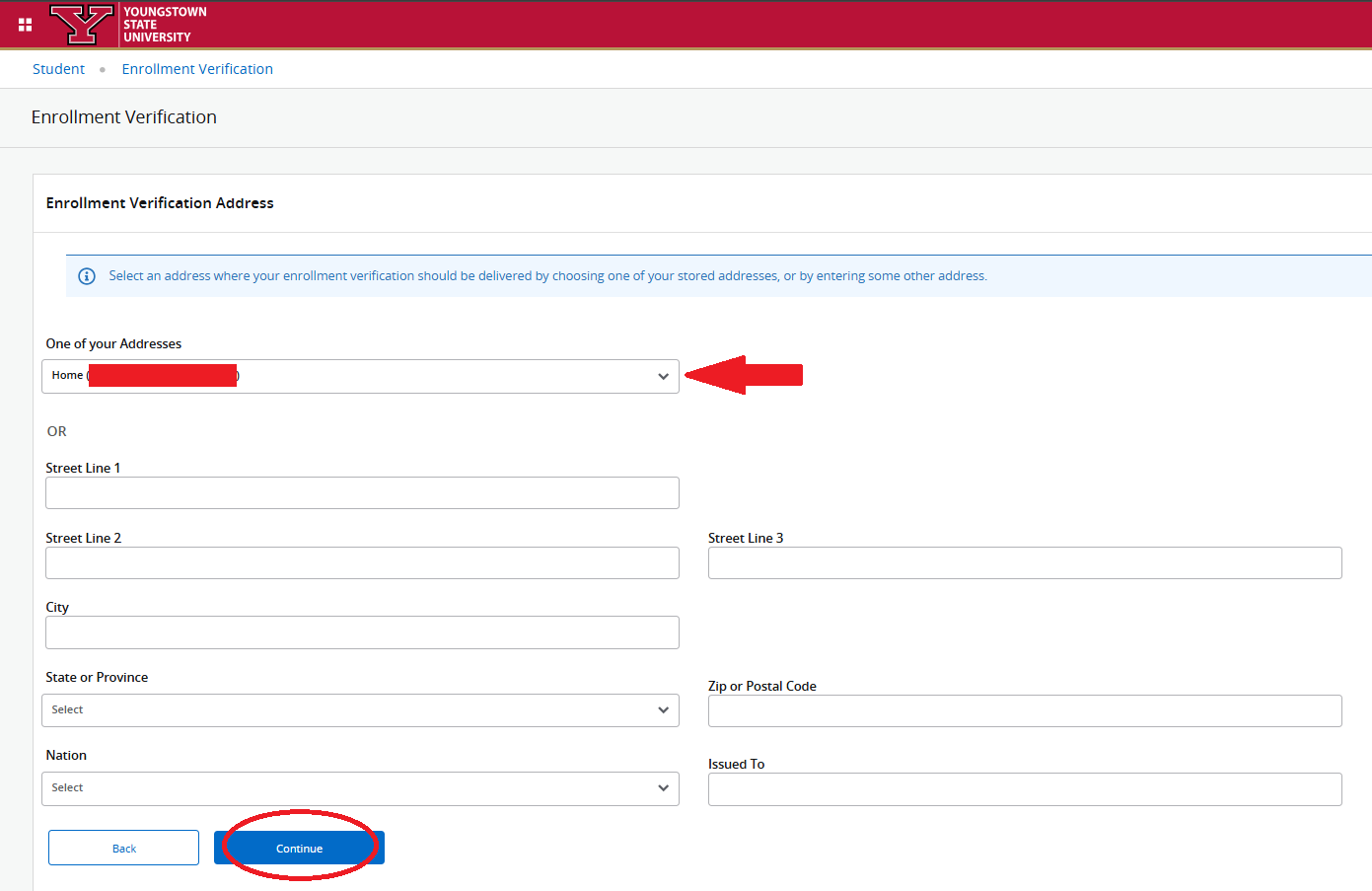Click the chevron on the Nation selector

coord(663,787)
